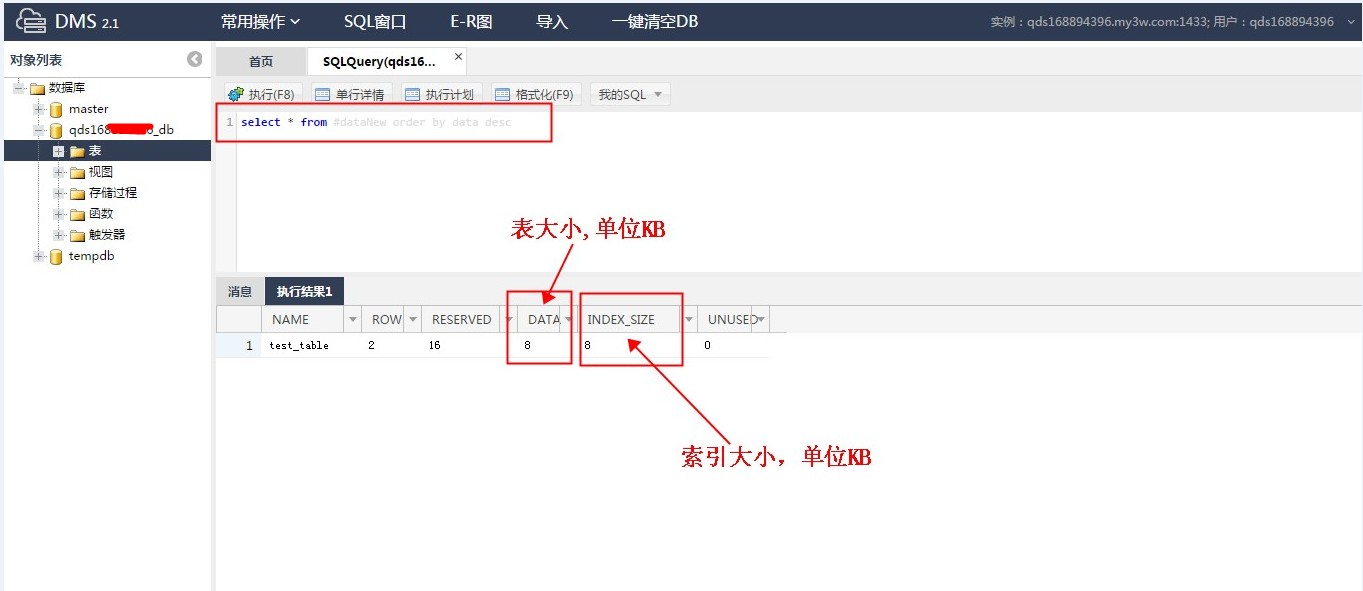
Task: Select the tempdb database icon
Action: [x=56, y=256]
